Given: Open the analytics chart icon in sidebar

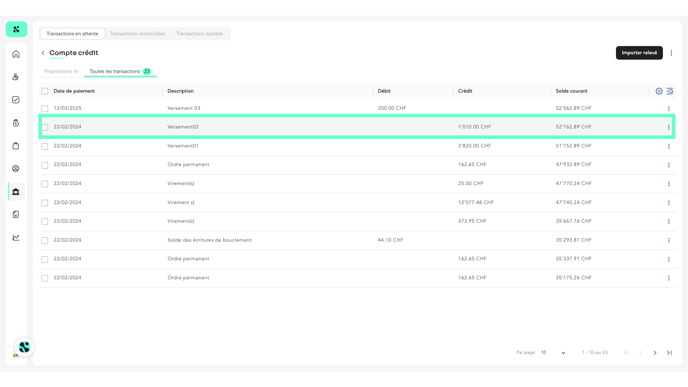Looking at the screenshot, I should point(16,237).
